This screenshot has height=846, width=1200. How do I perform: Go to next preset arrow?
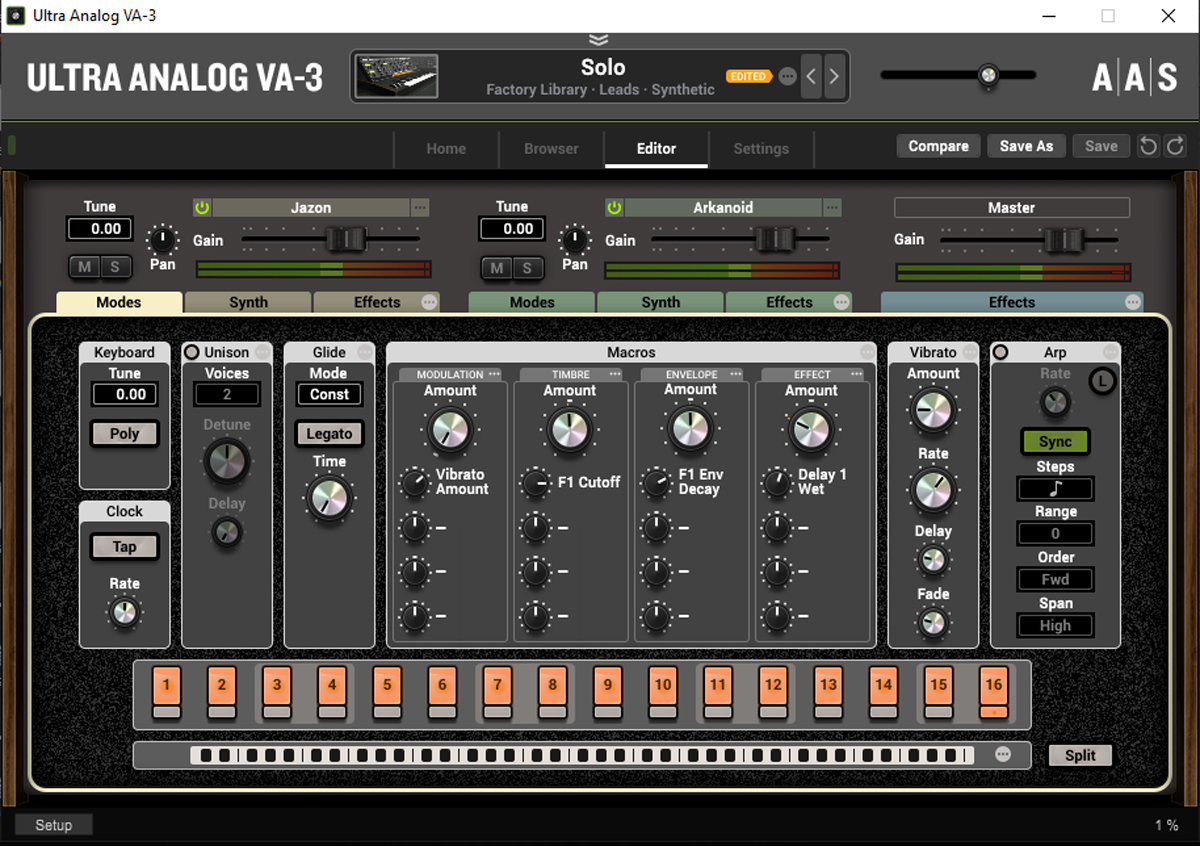point(834,76)
